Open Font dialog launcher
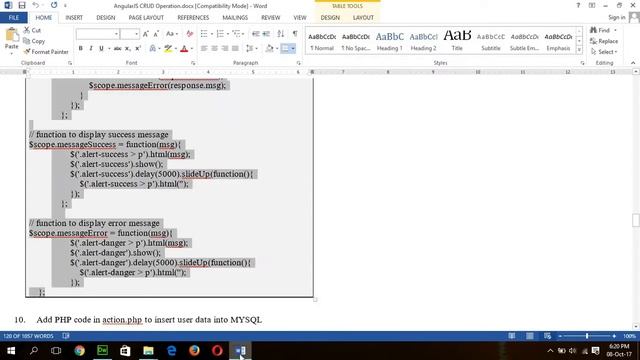 (x=193, y=63)
